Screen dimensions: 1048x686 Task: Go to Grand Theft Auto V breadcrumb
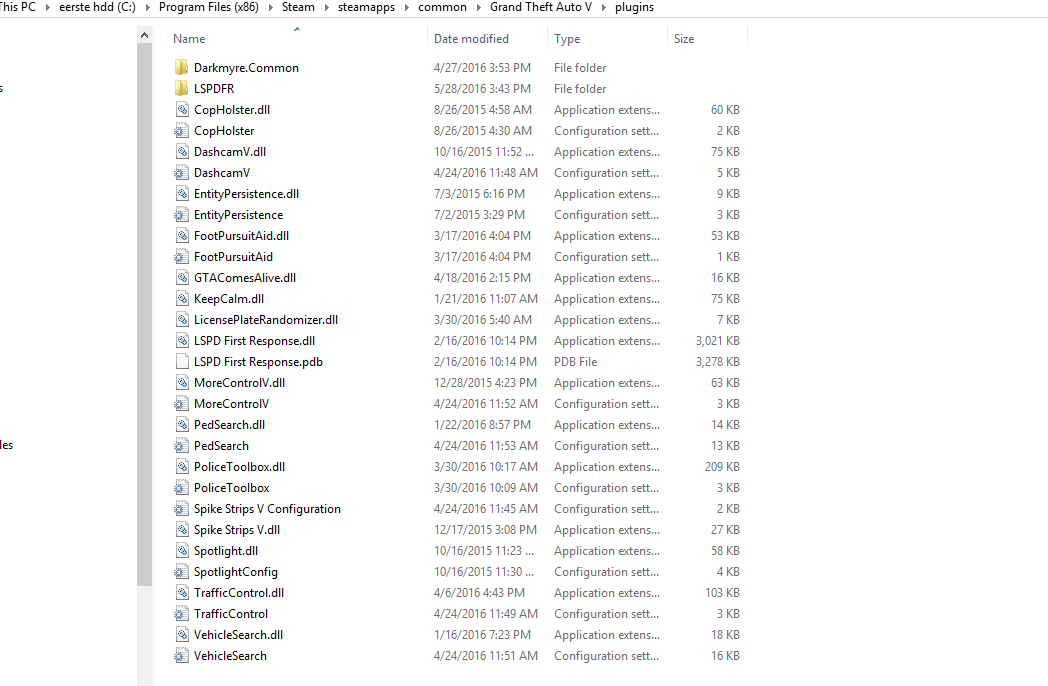[541, 7]
